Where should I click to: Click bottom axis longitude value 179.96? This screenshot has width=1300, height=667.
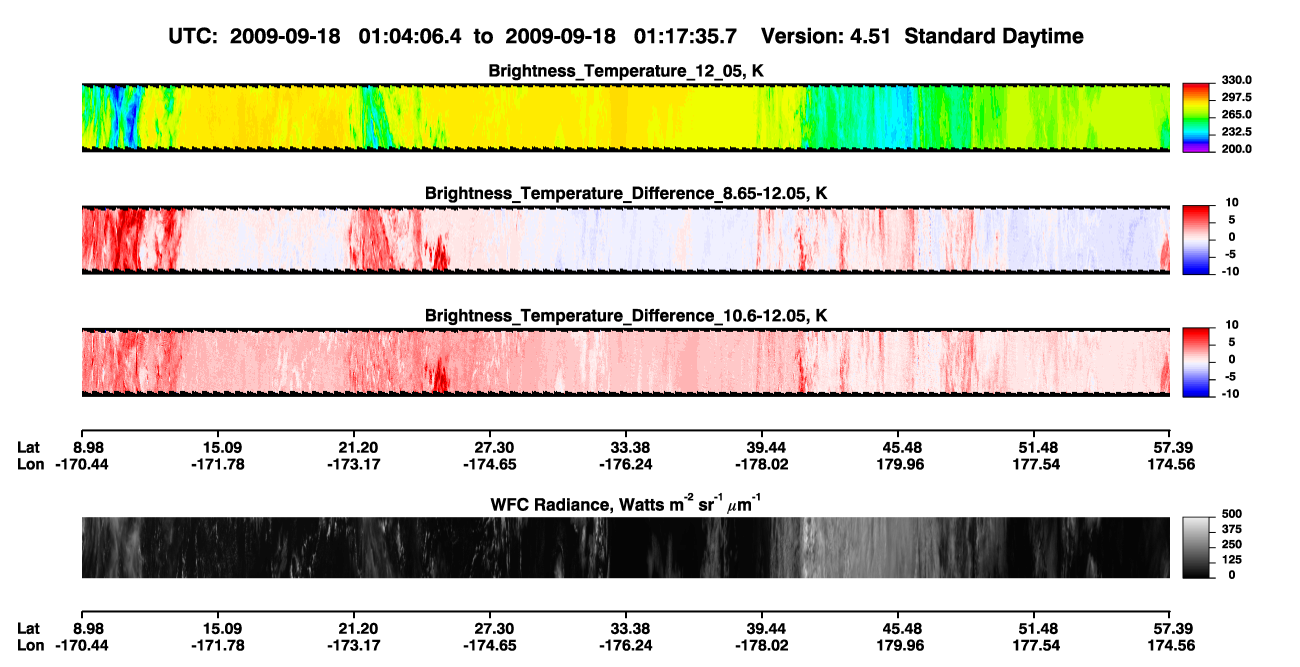point(902,646)
